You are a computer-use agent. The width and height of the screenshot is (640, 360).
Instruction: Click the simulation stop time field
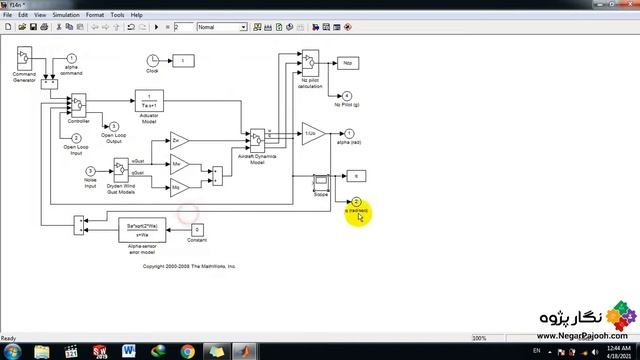click(x=183, y=27)
